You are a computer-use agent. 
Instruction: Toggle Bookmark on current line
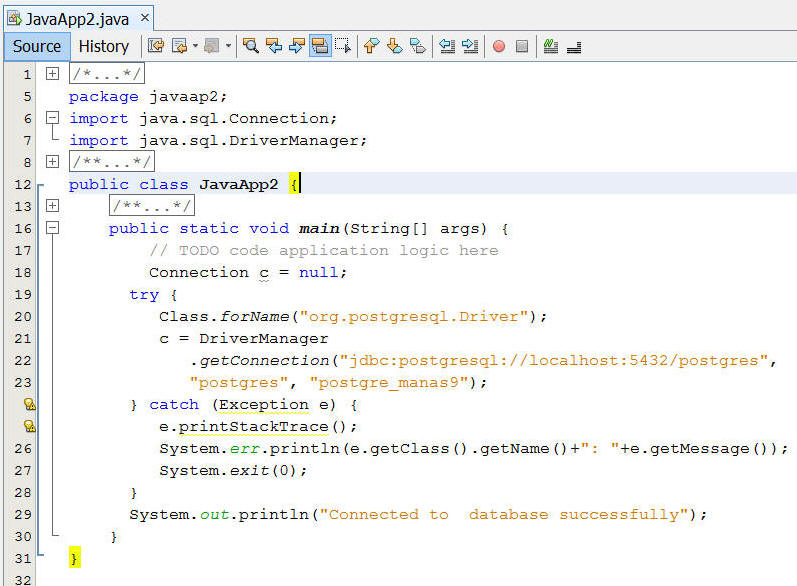point(418,46)
